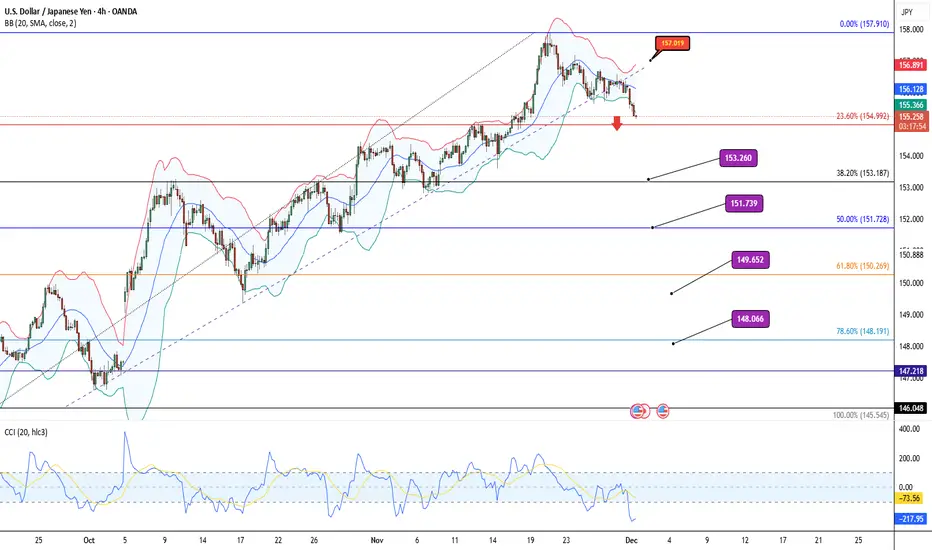This screenshot has height=550, width=932.
Task: Click the current price 155.258 tag
Action: click(911, 117)
